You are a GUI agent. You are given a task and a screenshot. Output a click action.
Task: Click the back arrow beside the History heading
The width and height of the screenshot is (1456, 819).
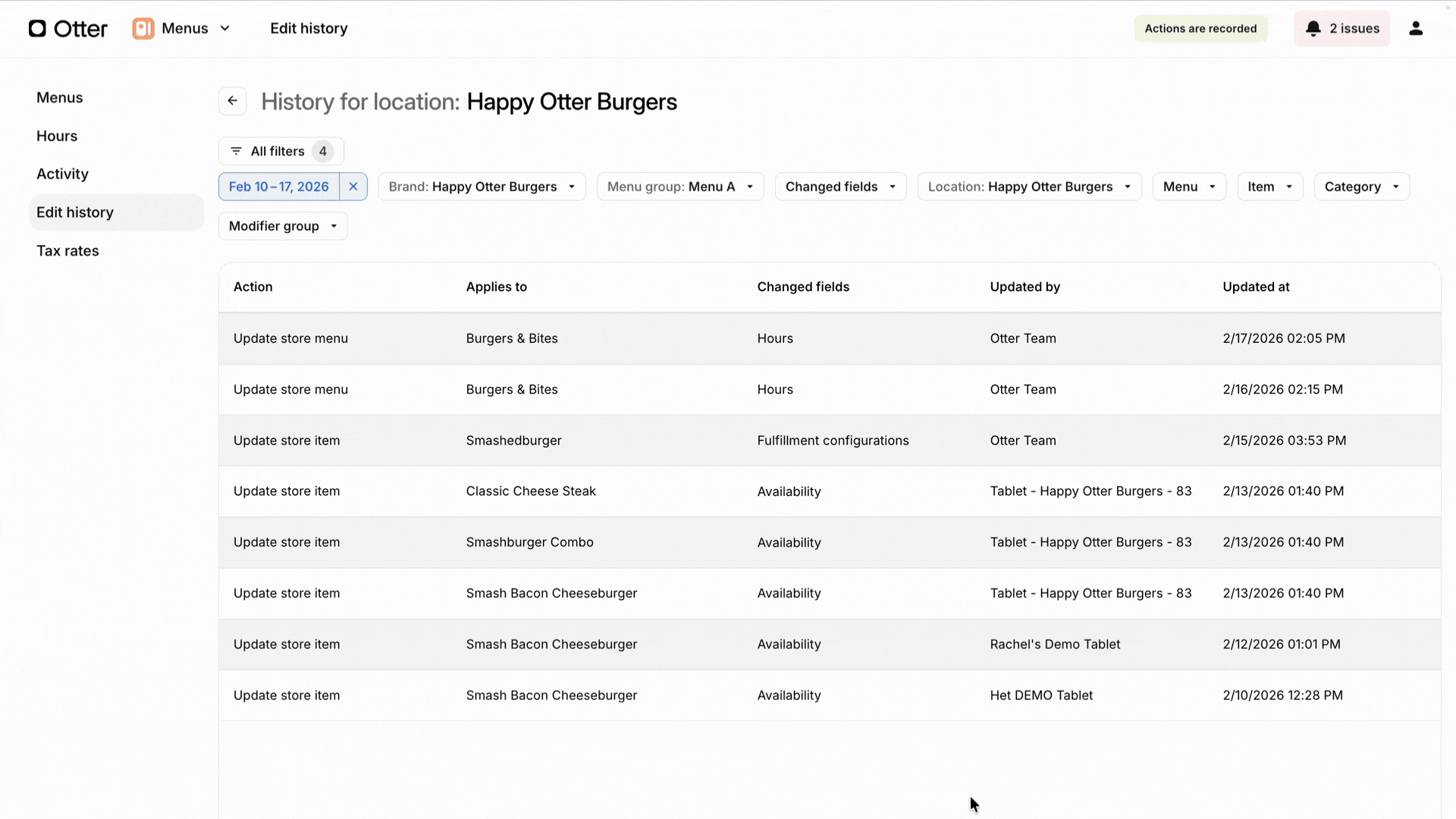[x=232, y=101]
